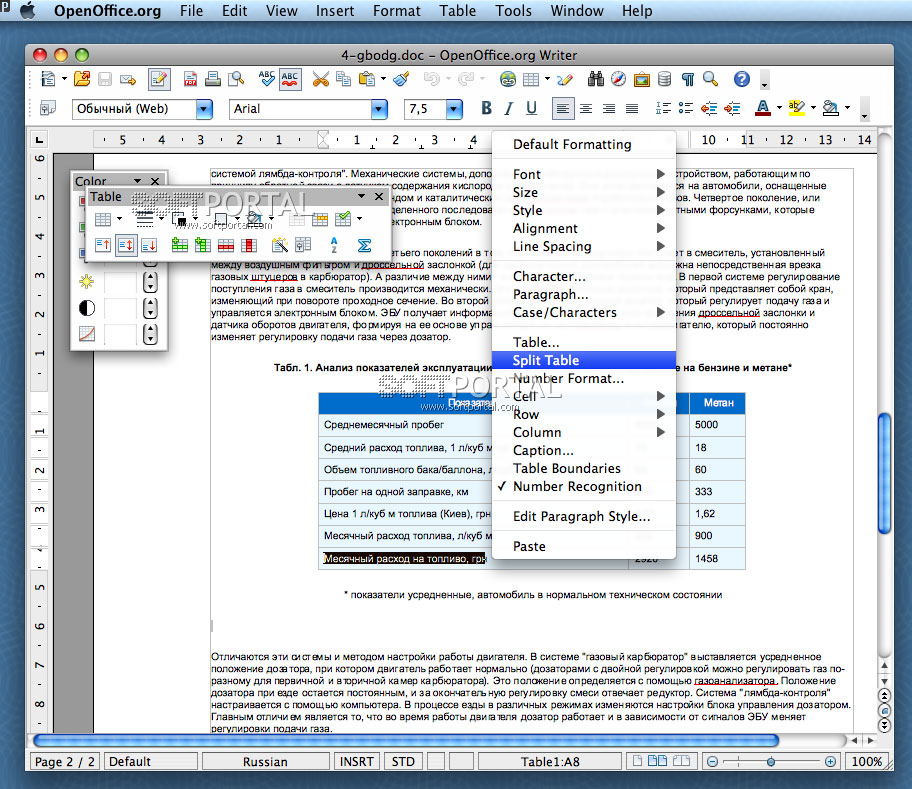Screen dimensions: 912x789
Task: Click the Sum sigma icon
Action: (x=364, y=245)
